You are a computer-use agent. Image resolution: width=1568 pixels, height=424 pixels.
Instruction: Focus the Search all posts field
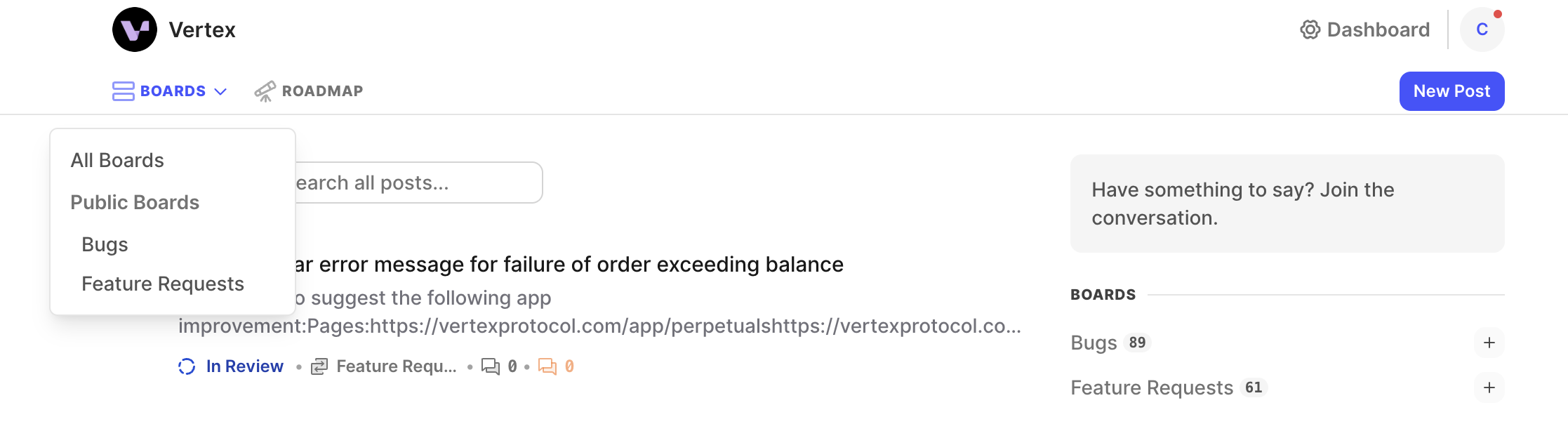pos(418,183)
